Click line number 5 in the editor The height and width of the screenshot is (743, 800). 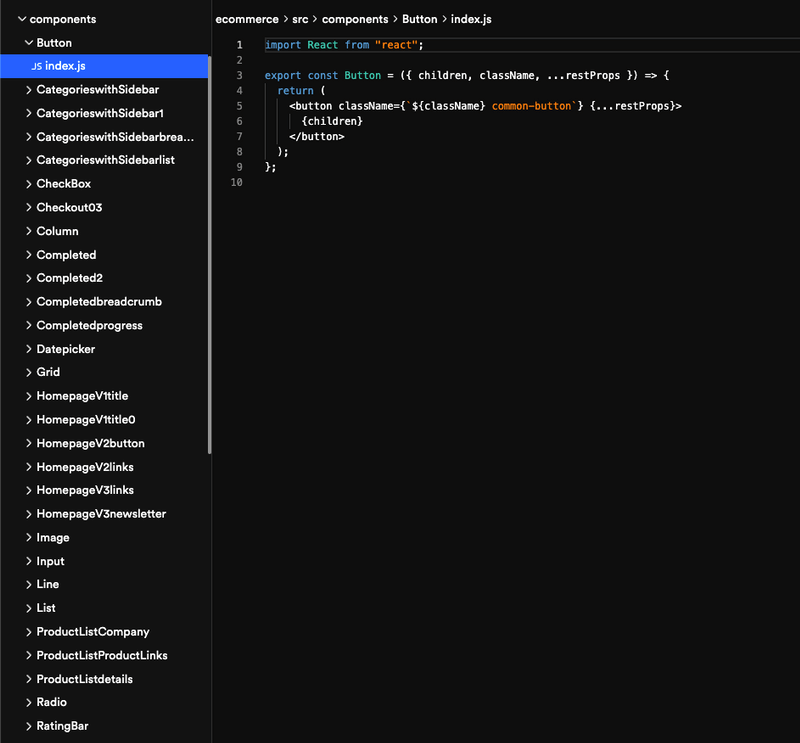(240, 105)
